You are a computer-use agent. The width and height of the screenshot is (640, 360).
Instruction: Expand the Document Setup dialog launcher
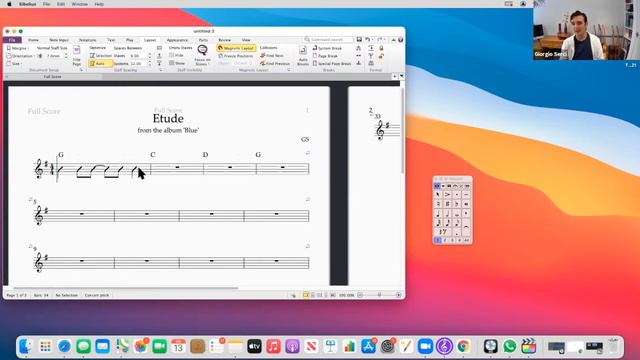(81, 70)
